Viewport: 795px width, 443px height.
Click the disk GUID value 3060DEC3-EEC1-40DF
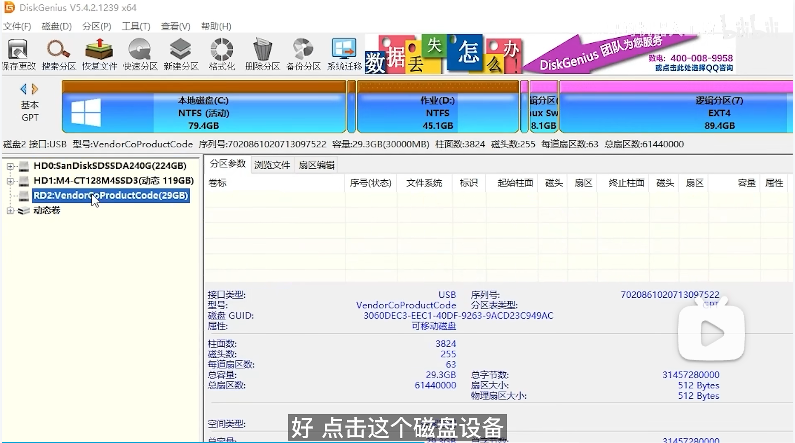point(458,315)
